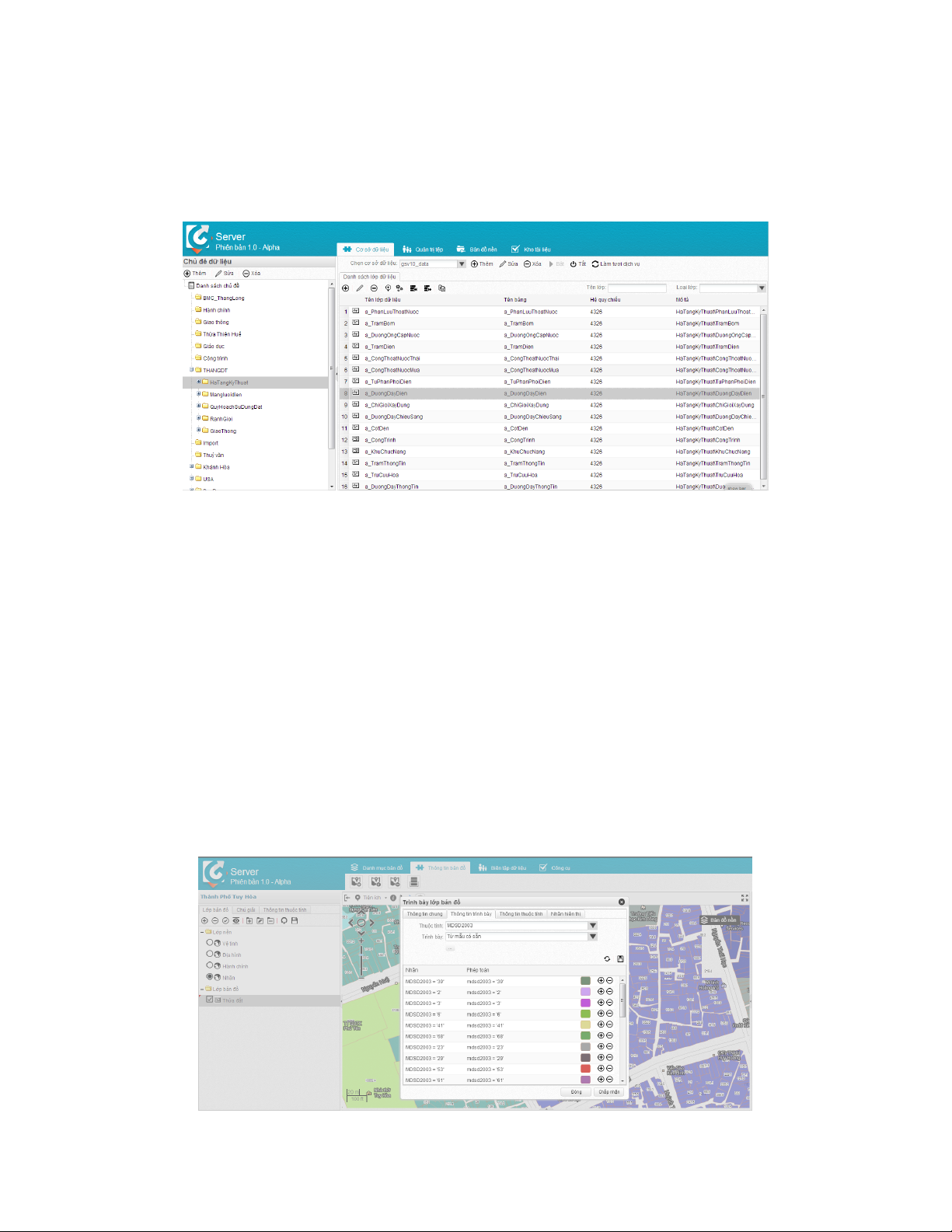Screen dimensions: 952x1232
Task: Click Sửa in the Chủ đề dữ liệu panel
Action: click(225, 274)
